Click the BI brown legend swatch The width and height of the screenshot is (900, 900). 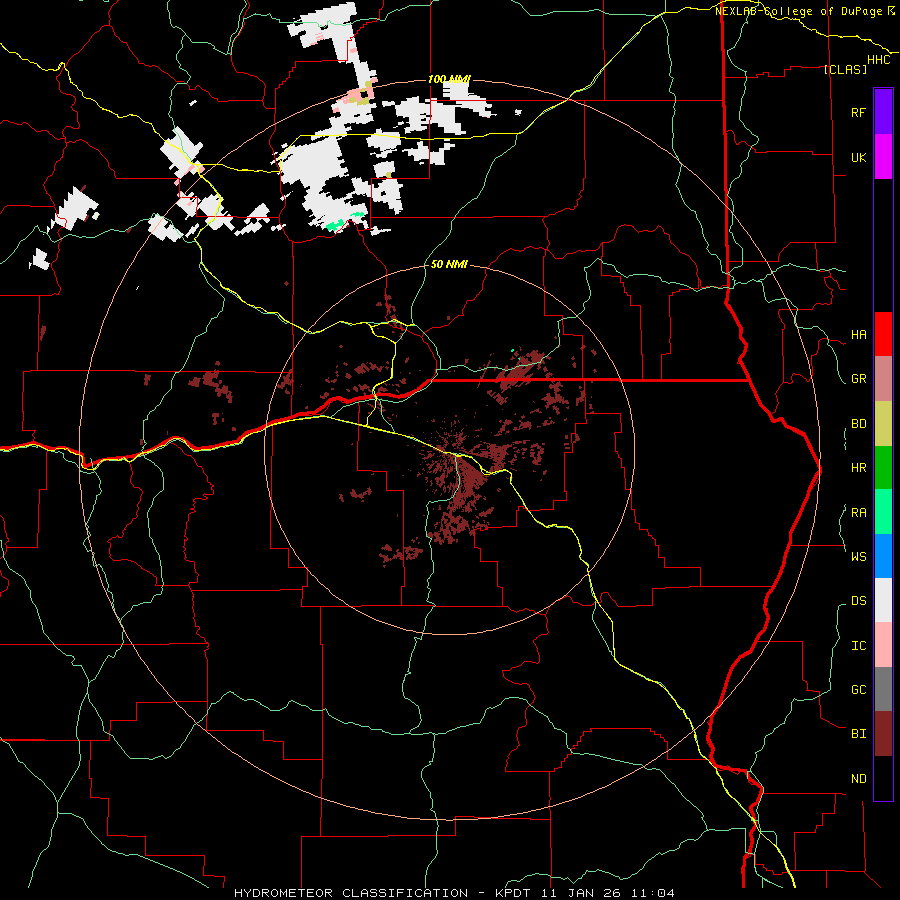[883, 734]
